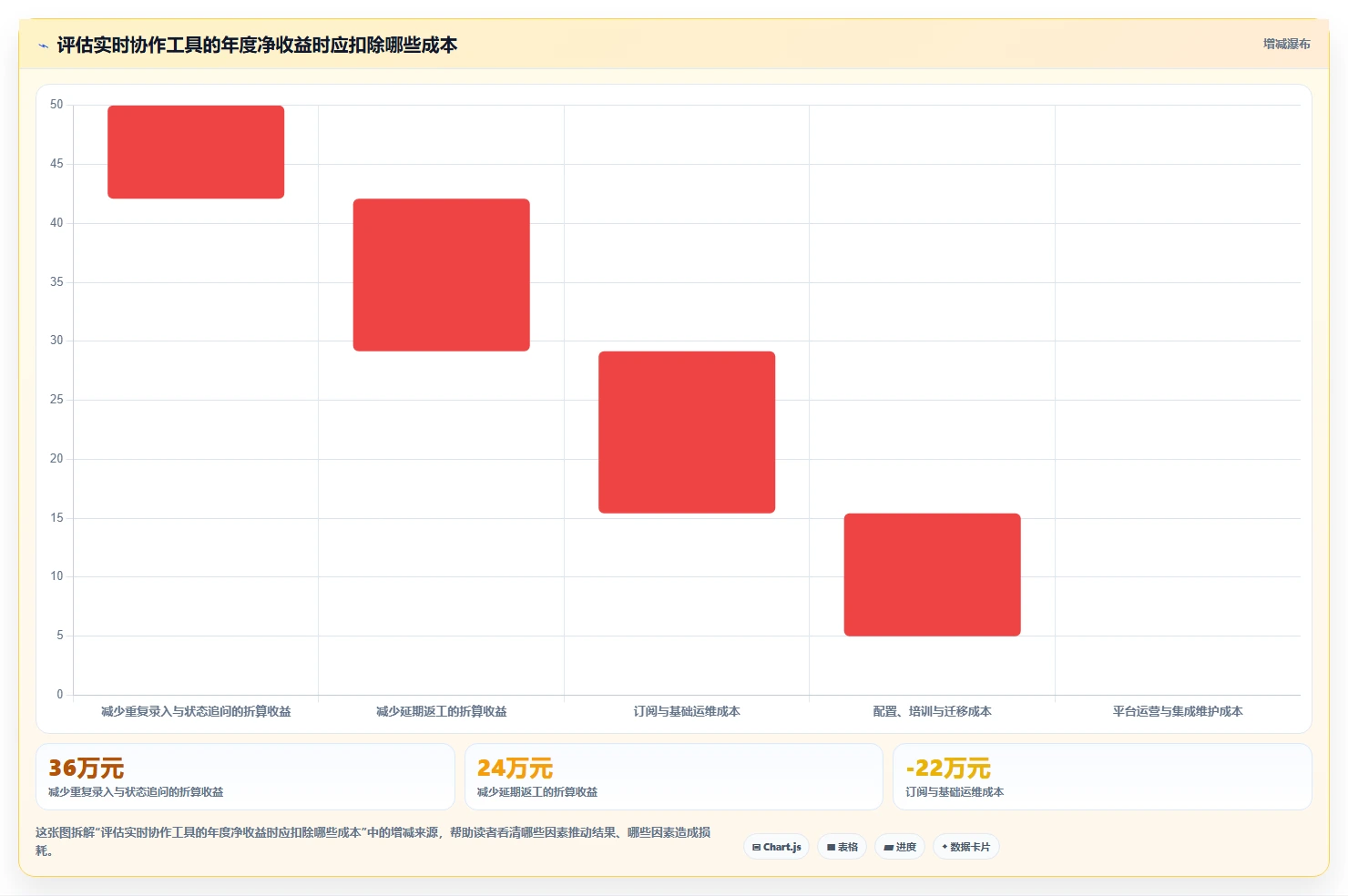
Task: Click the red bar for 减少延期返工的折算收益
Action: coord(442,275)
